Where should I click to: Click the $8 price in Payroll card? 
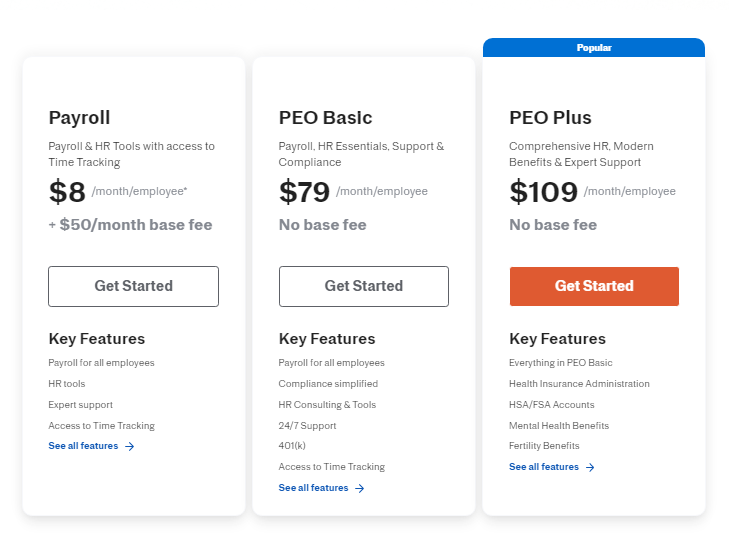point(67,192)
